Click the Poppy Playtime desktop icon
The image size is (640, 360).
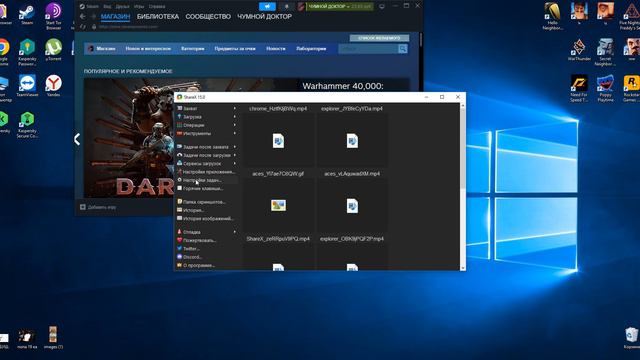(x=605, y=88)
